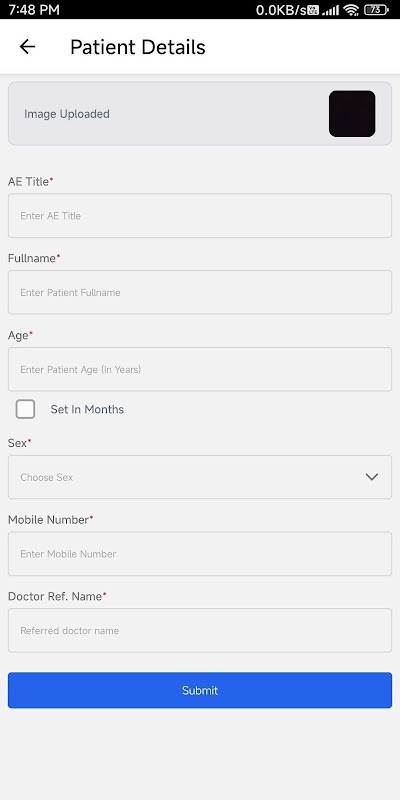This screenshot has height=800, width=400.
Task: Tap the mobile signal bars icon
Action: click(331, 10)
